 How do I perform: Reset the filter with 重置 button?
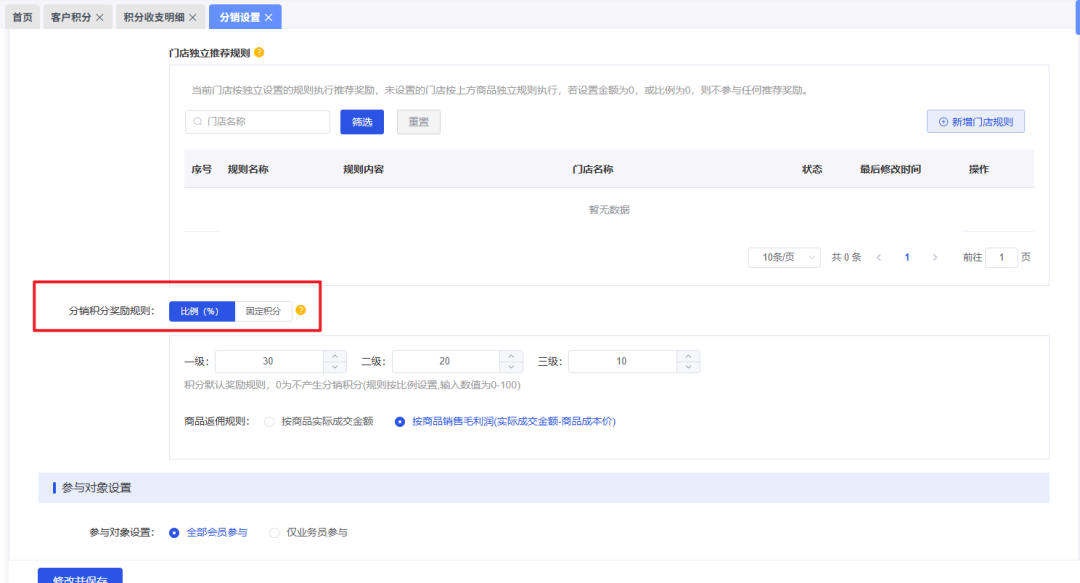(x=418, y=121)
